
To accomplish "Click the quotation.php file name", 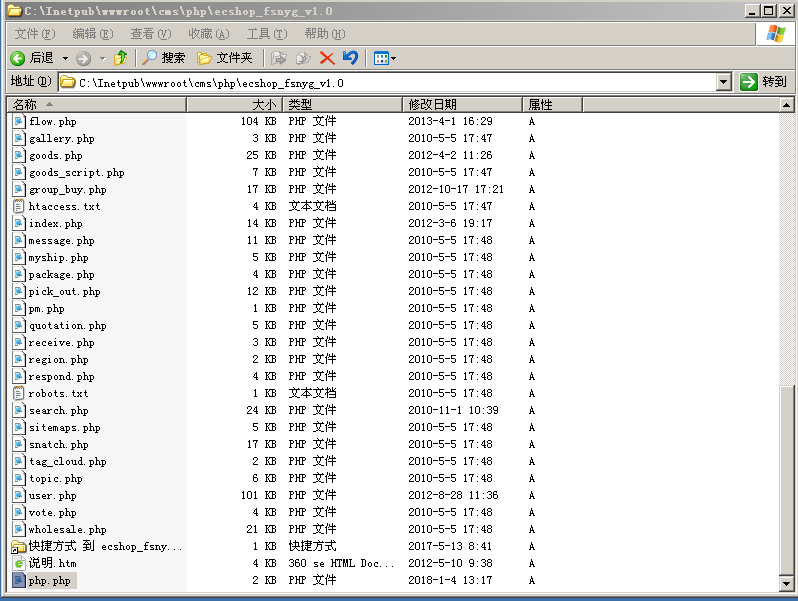I will pos(67,326).
